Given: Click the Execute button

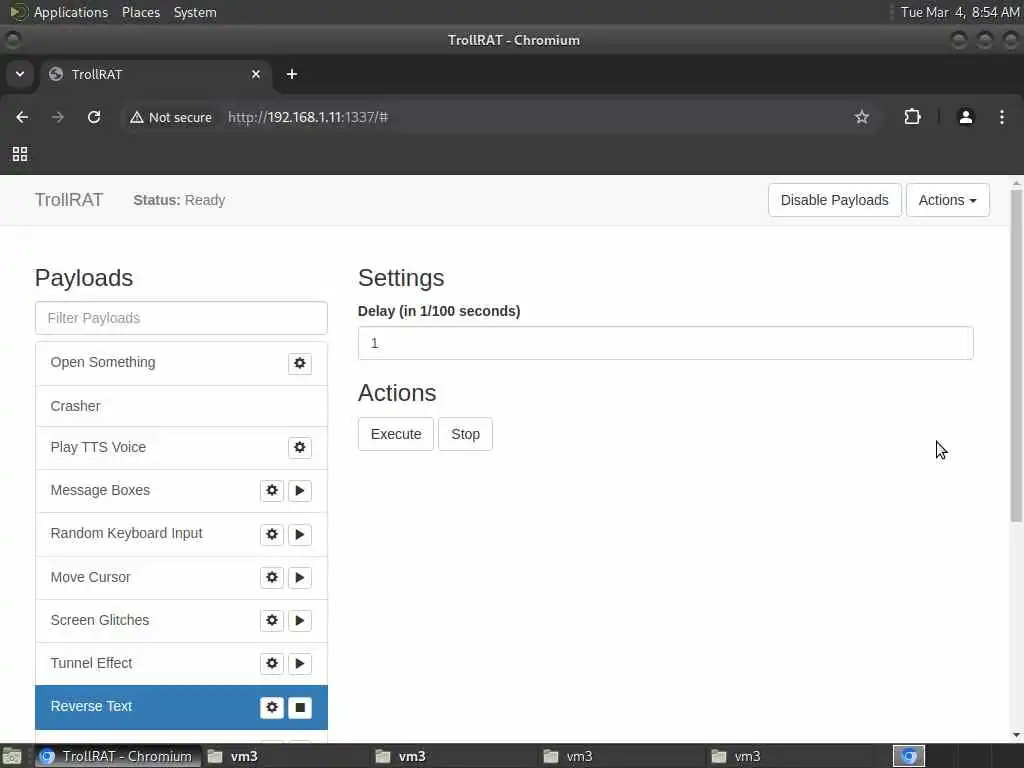Looking at the screenshot, I should (396, 434).
